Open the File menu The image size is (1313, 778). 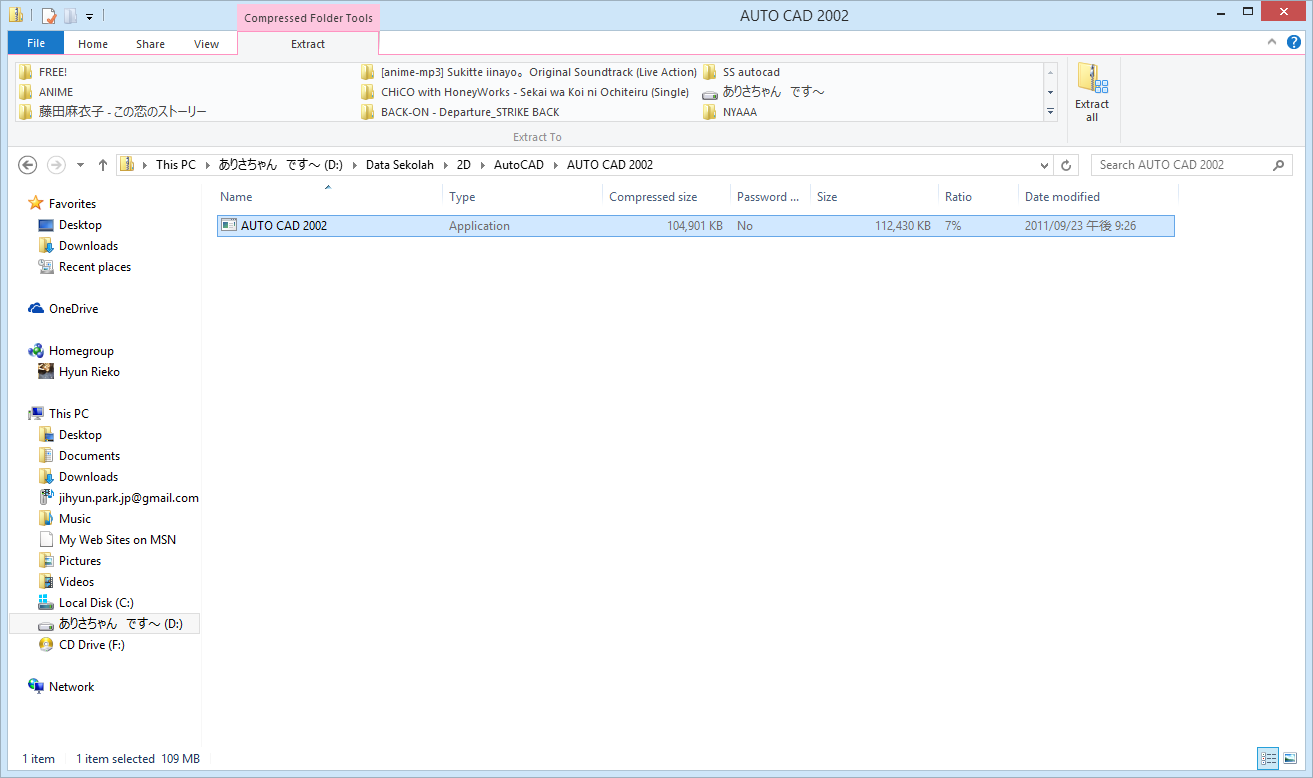(x=36, y=43)
